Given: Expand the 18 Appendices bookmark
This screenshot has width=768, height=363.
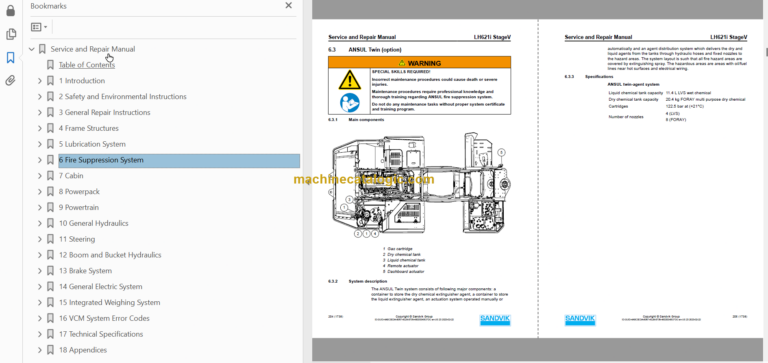Looking at the screenshot, I should (x=40, y=350).
